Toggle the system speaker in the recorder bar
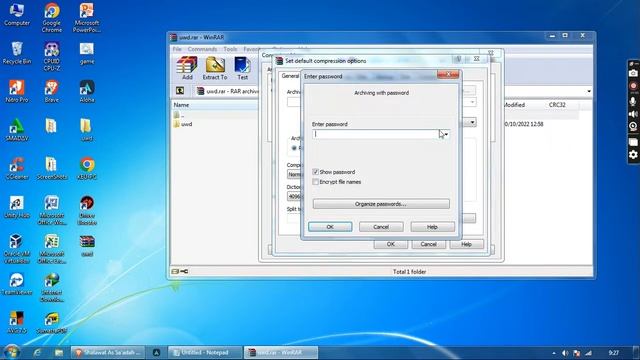Viewport: 640px width, 360px height. coord(633,114)
